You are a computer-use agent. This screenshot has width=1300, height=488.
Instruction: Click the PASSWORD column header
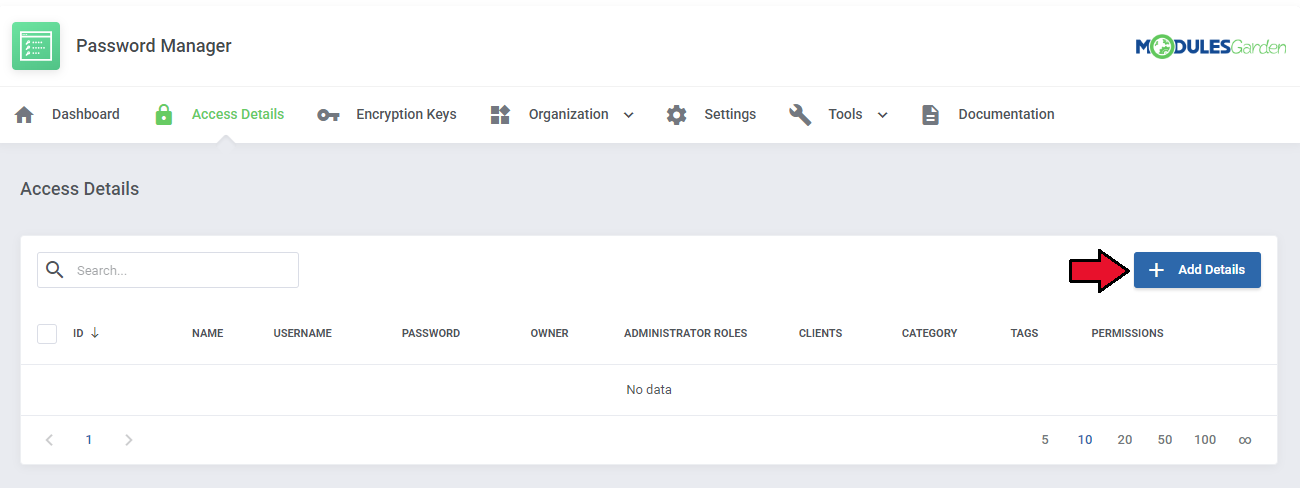coord(431,333)
